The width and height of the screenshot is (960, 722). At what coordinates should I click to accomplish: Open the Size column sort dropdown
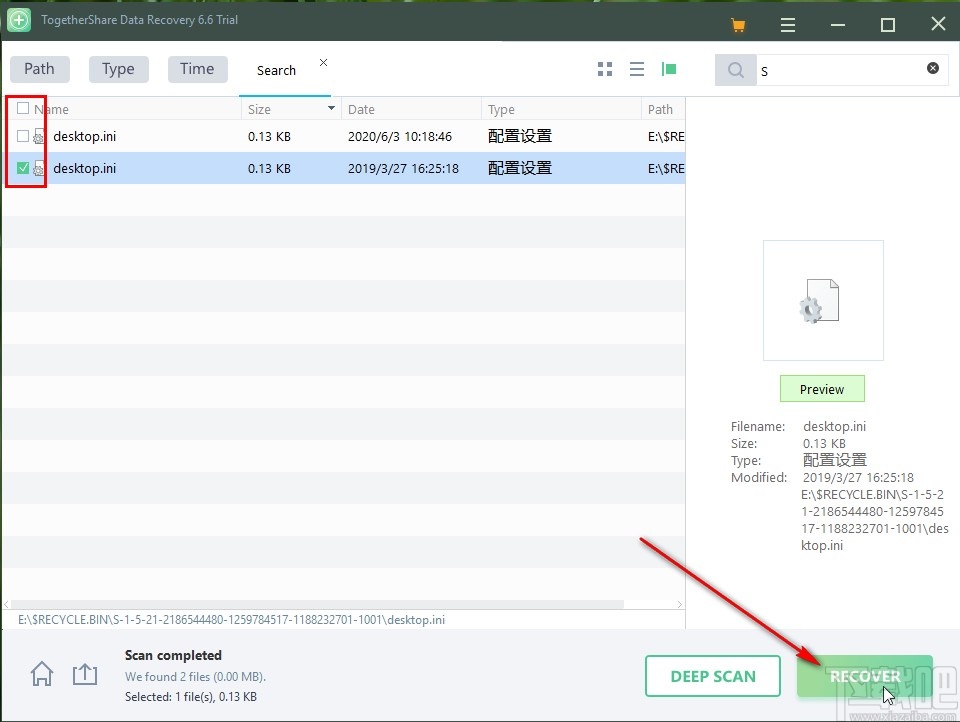point(330,108)
